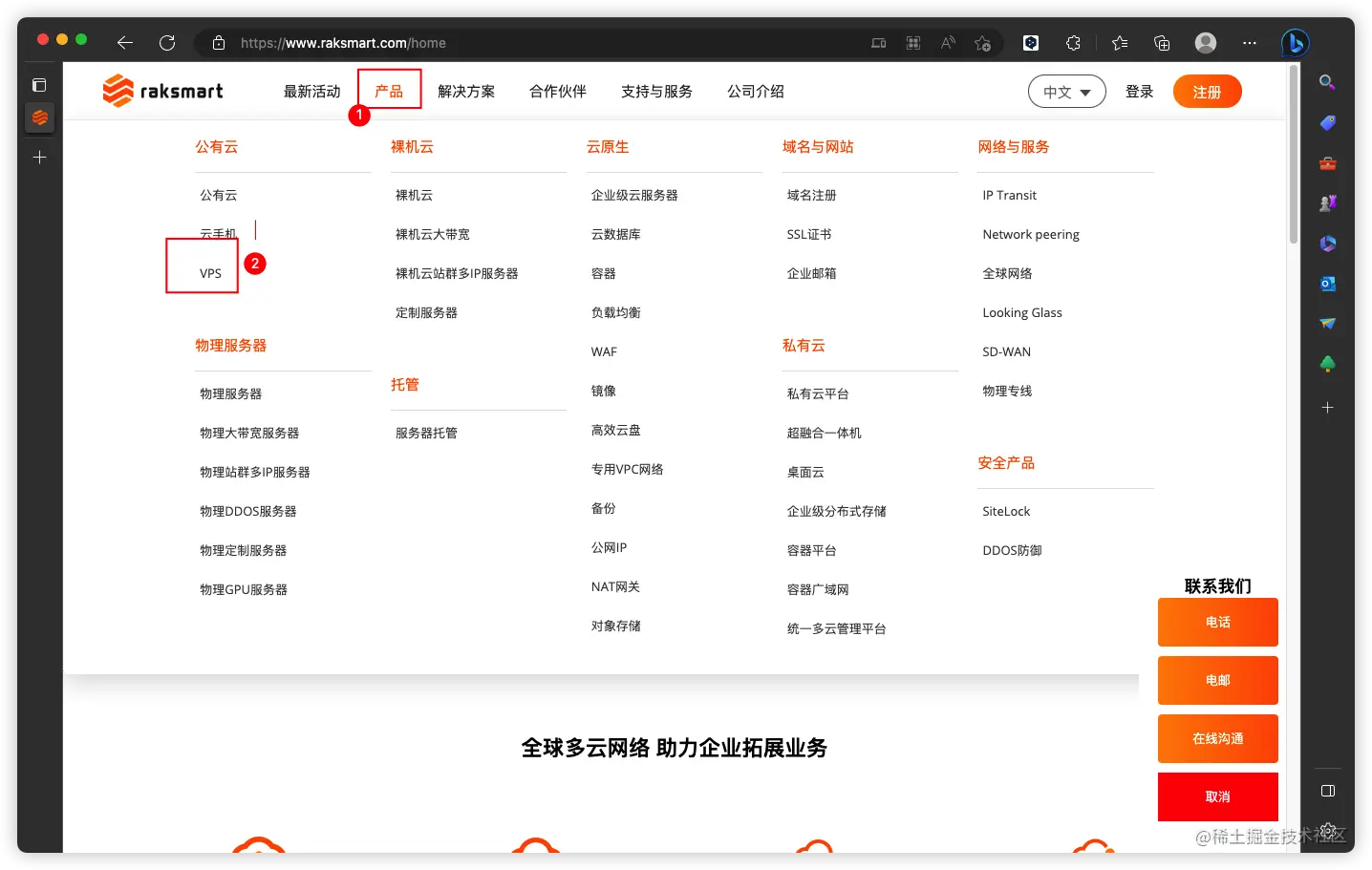Open sidebar settings gear icon

(1327, 830)
